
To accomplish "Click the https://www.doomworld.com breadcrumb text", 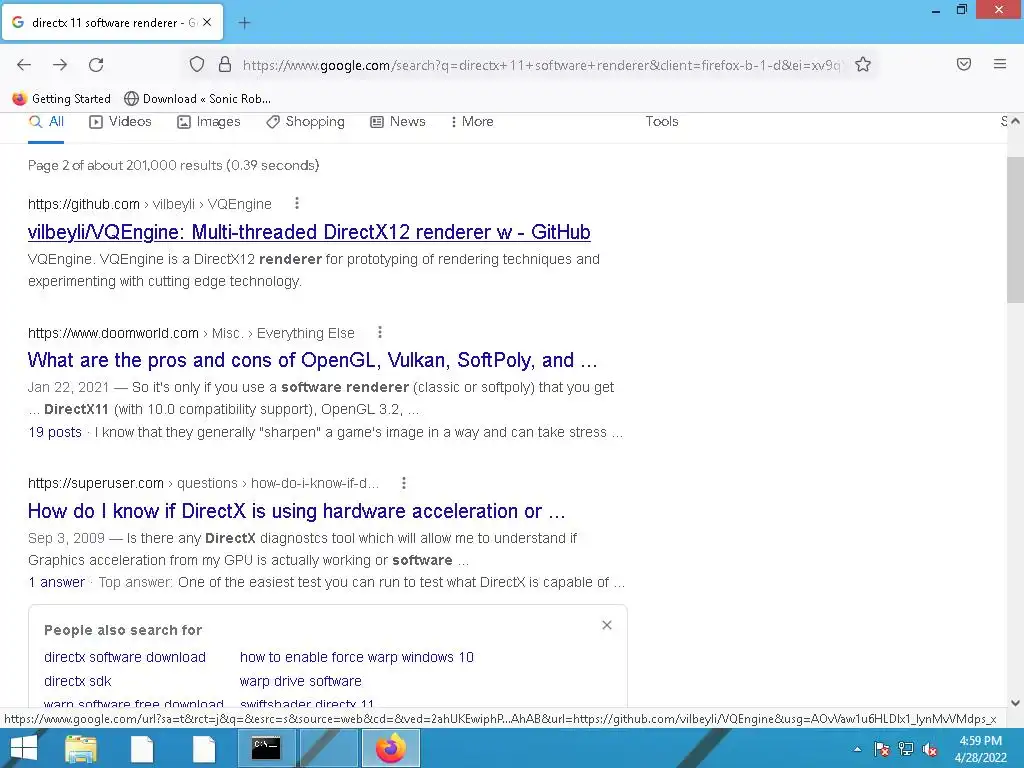I will (113, 333).
